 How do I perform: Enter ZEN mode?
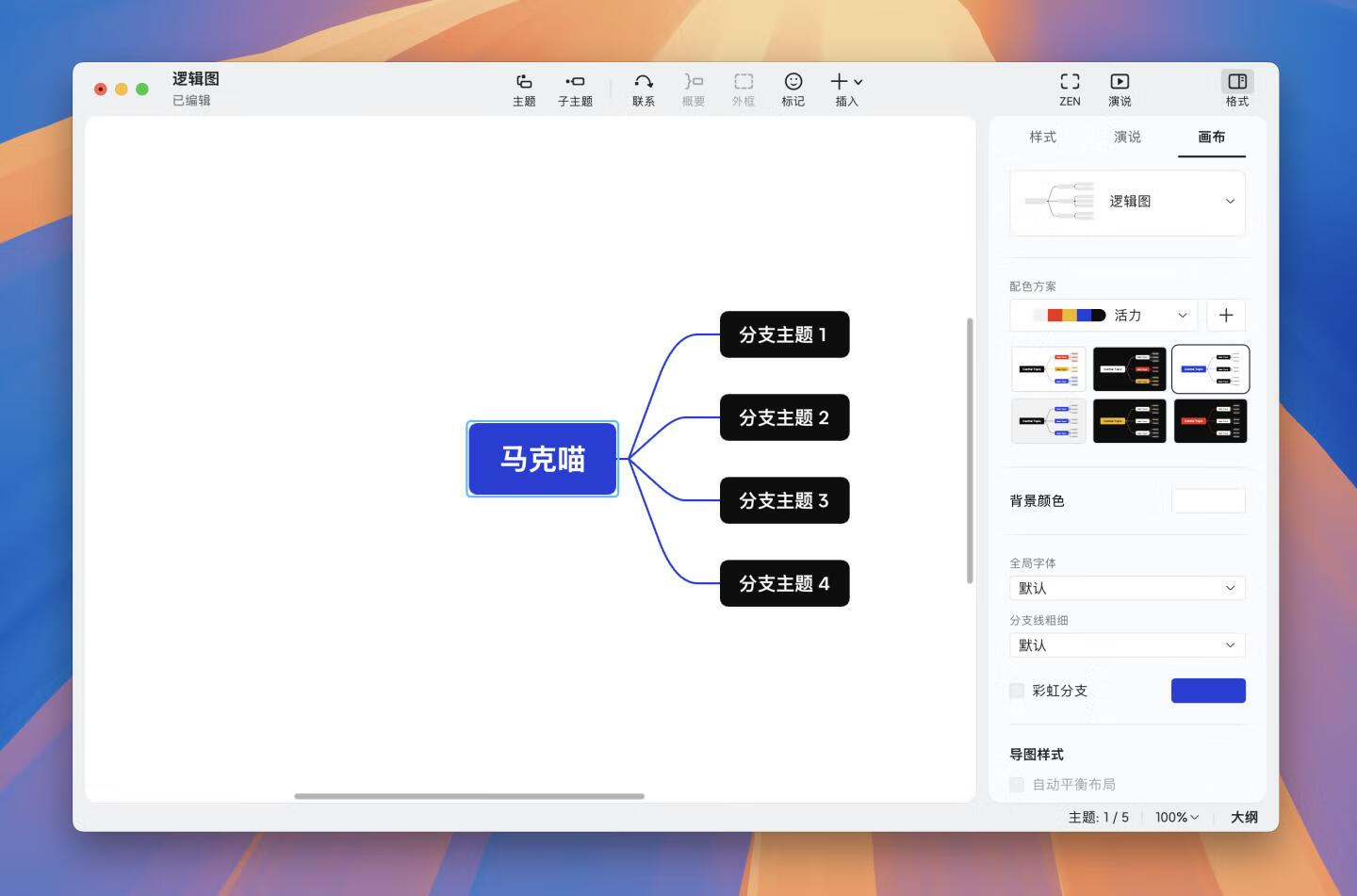click(1070, 90)
